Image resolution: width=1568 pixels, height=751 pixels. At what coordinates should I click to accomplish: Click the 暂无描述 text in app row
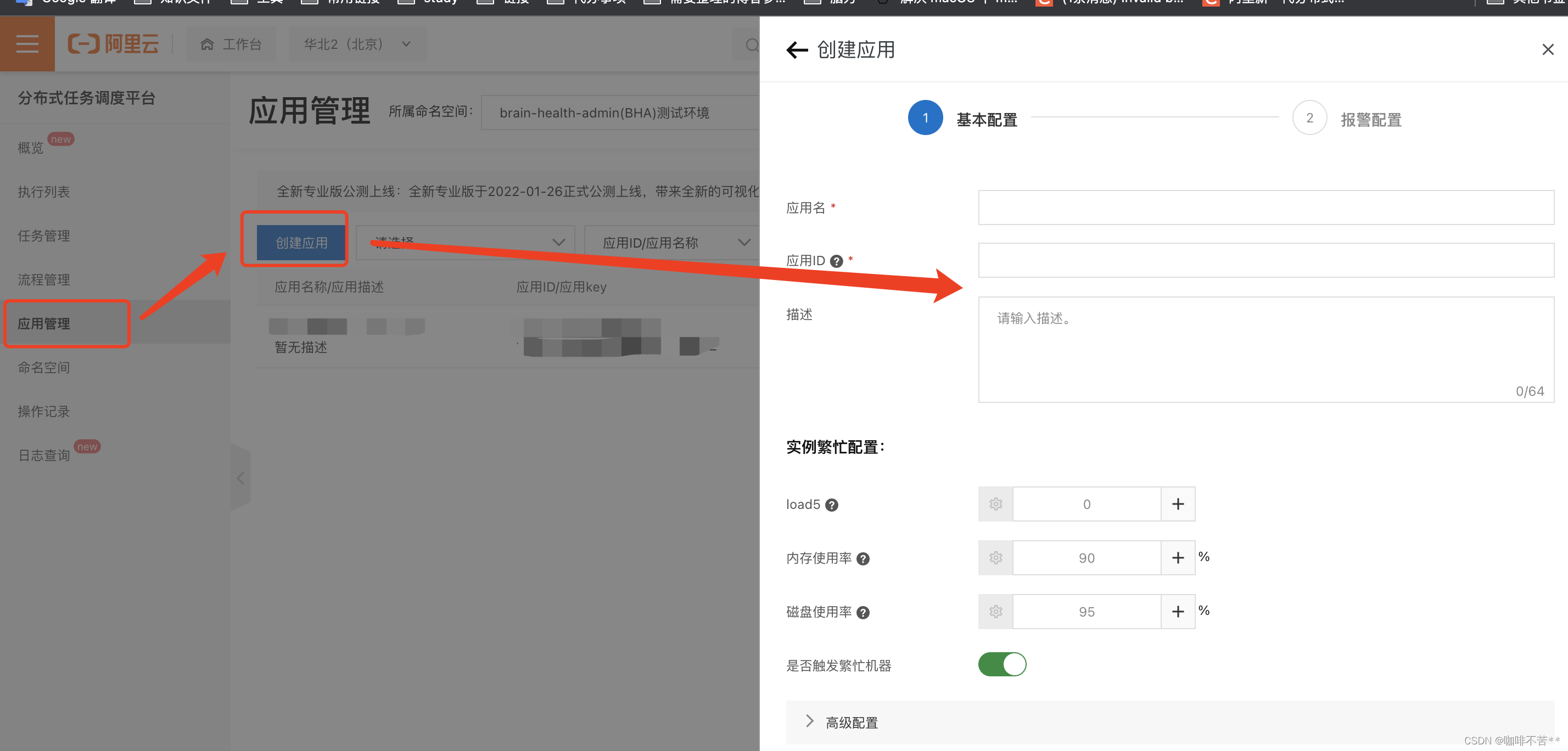coord(301,347)
